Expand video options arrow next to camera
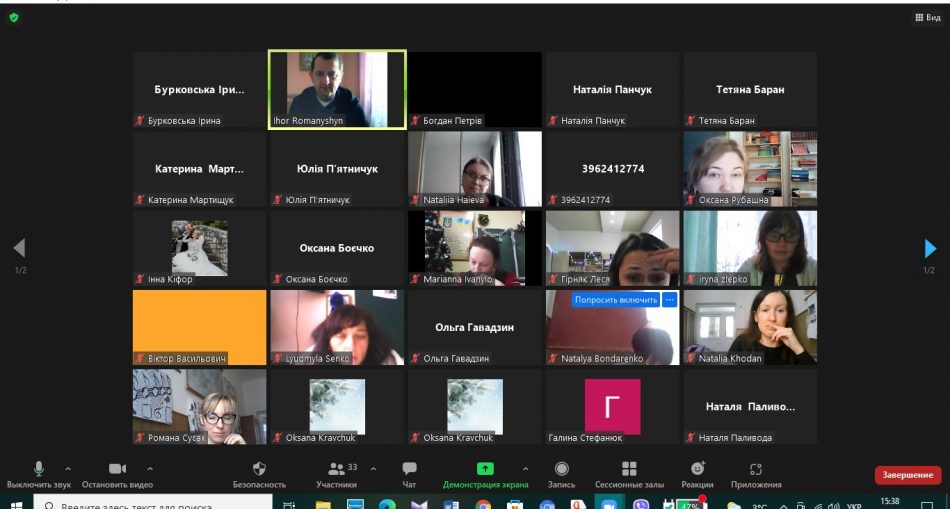The image size is (950, 509). point(150,468)
